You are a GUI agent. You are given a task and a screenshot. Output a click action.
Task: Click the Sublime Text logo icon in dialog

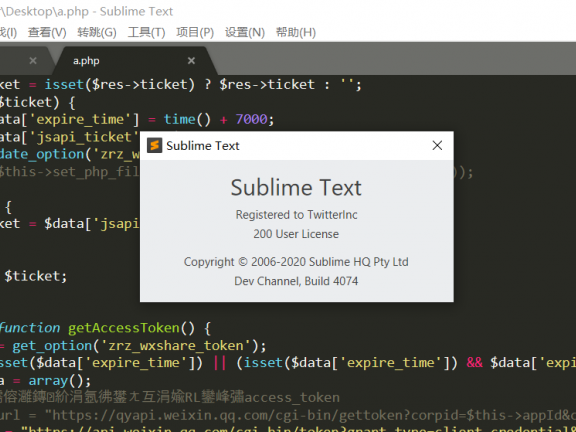155,145
